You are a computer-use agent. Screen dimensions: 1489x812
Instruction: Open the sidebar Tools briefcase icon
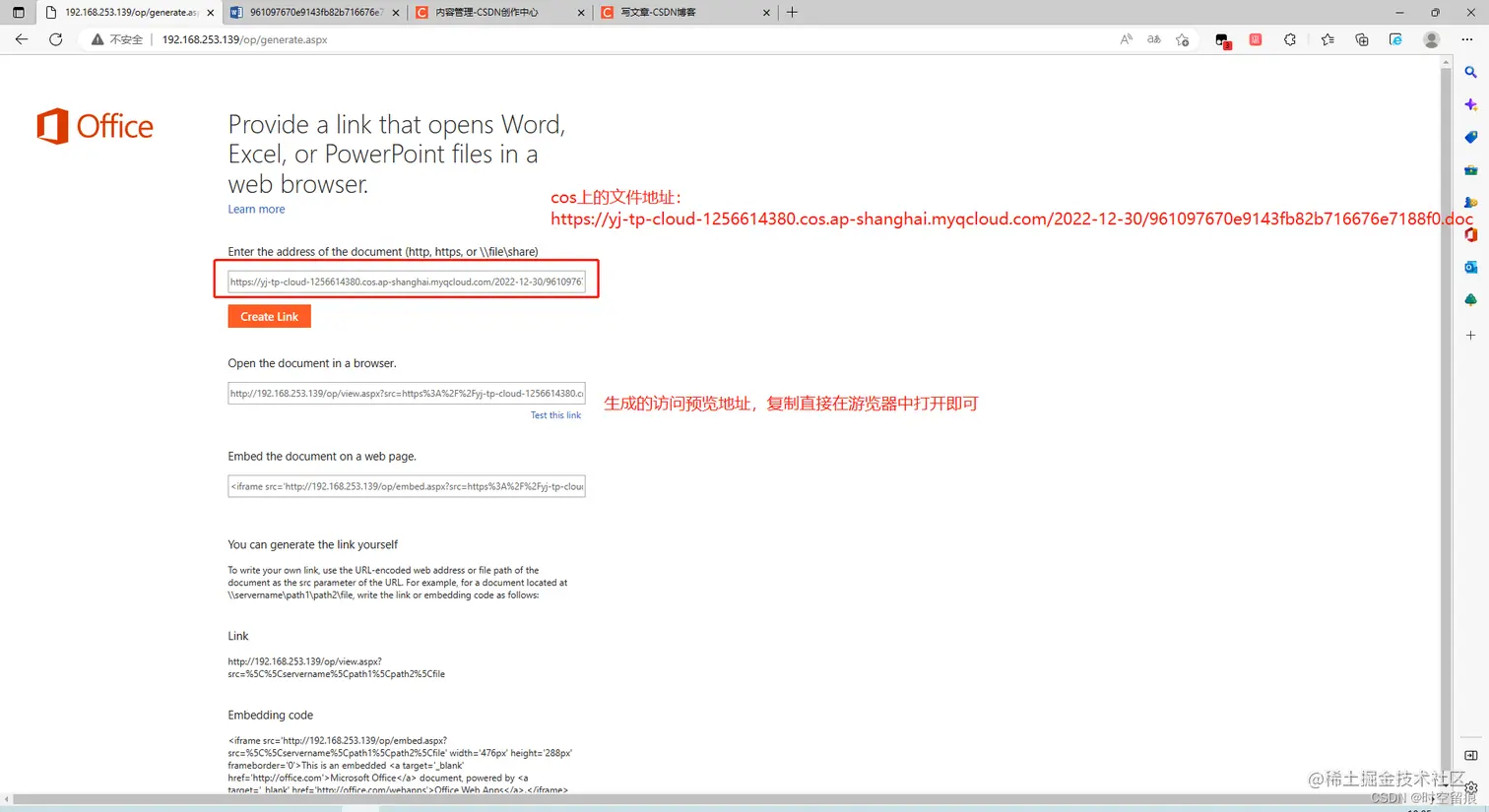(1470, 169)
